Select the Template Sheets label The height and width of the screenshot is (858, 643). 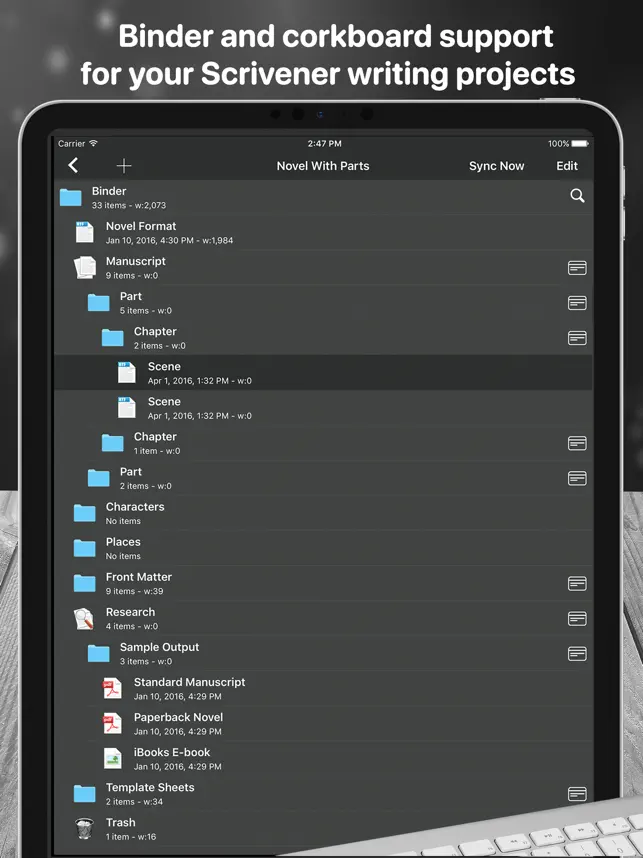pos(150,787)
